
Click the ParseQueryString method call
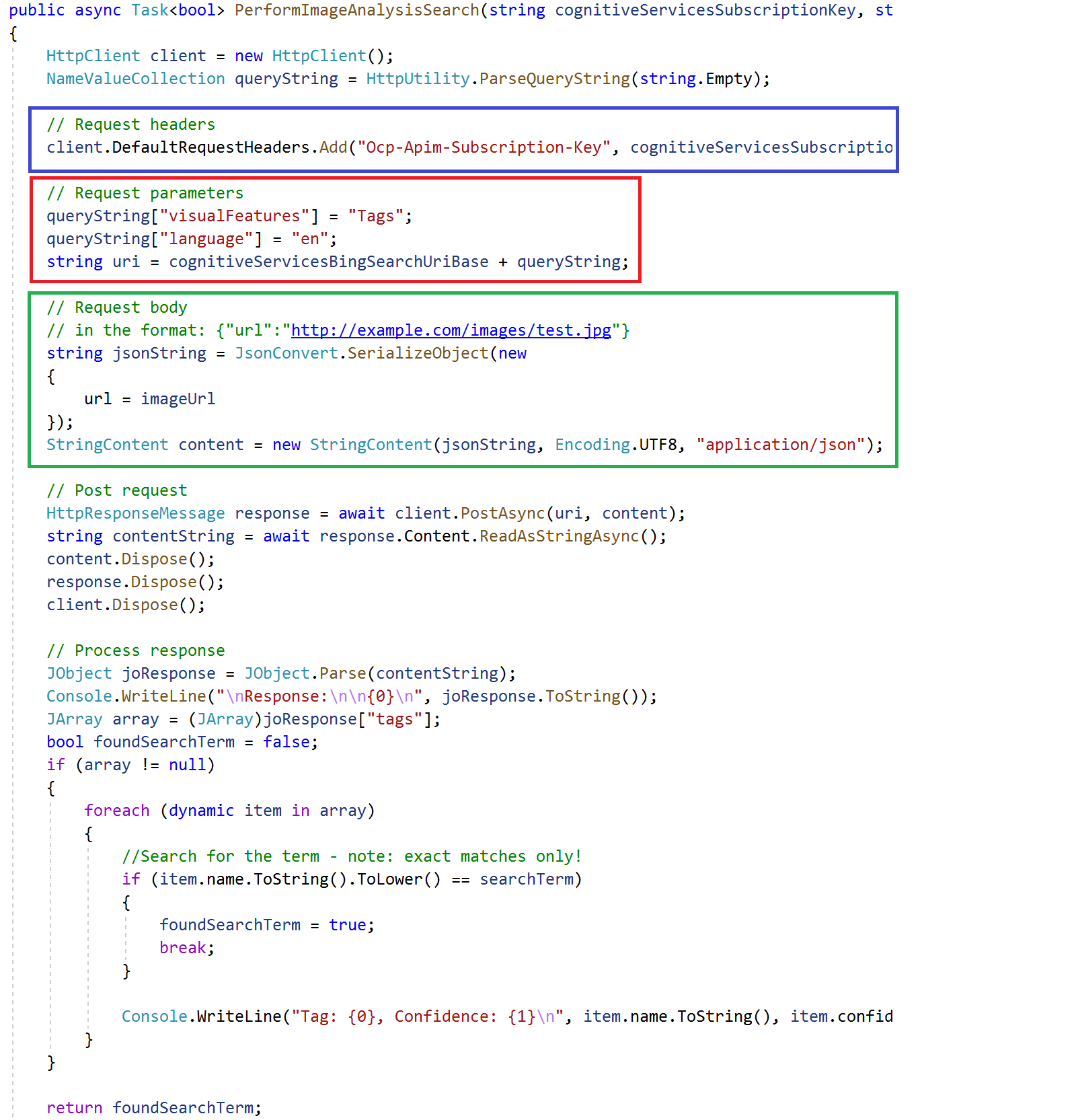[x=554, y=79]
